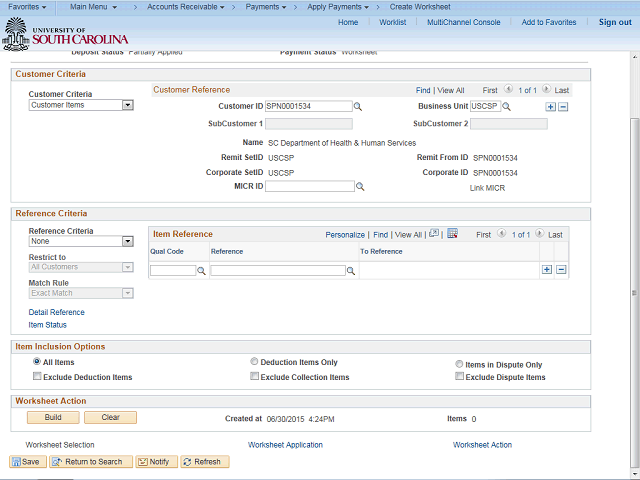Check Exclude Collection Items box
The image size is (640, 480).
tap(255, 376)
